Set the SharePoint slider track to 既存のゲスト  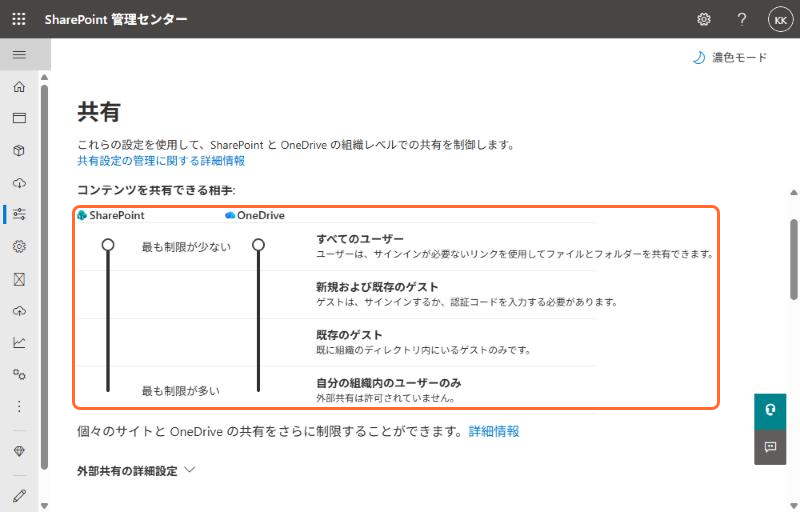[108, 343]
